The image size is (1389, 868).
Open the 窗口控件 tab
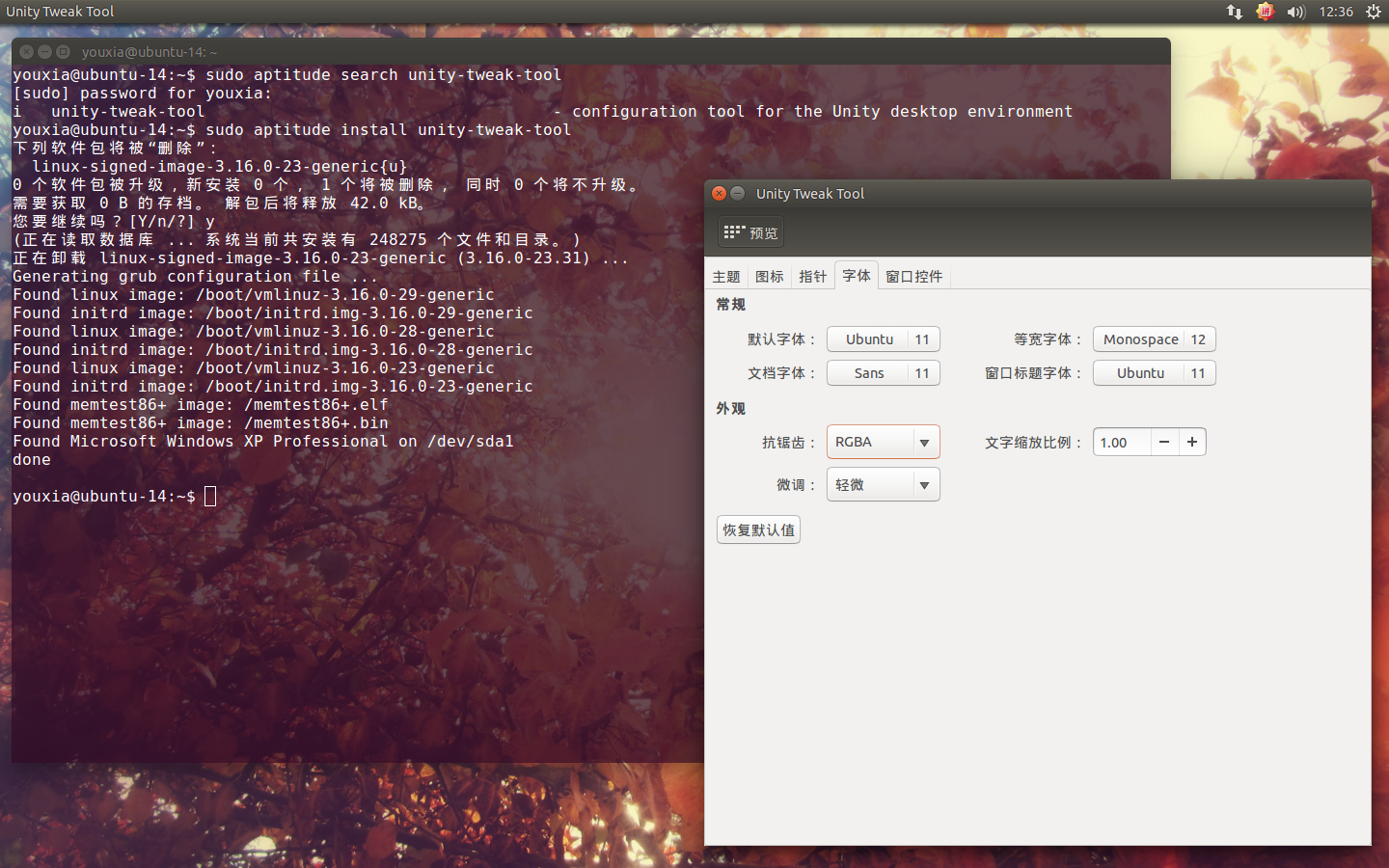[913, 277]
